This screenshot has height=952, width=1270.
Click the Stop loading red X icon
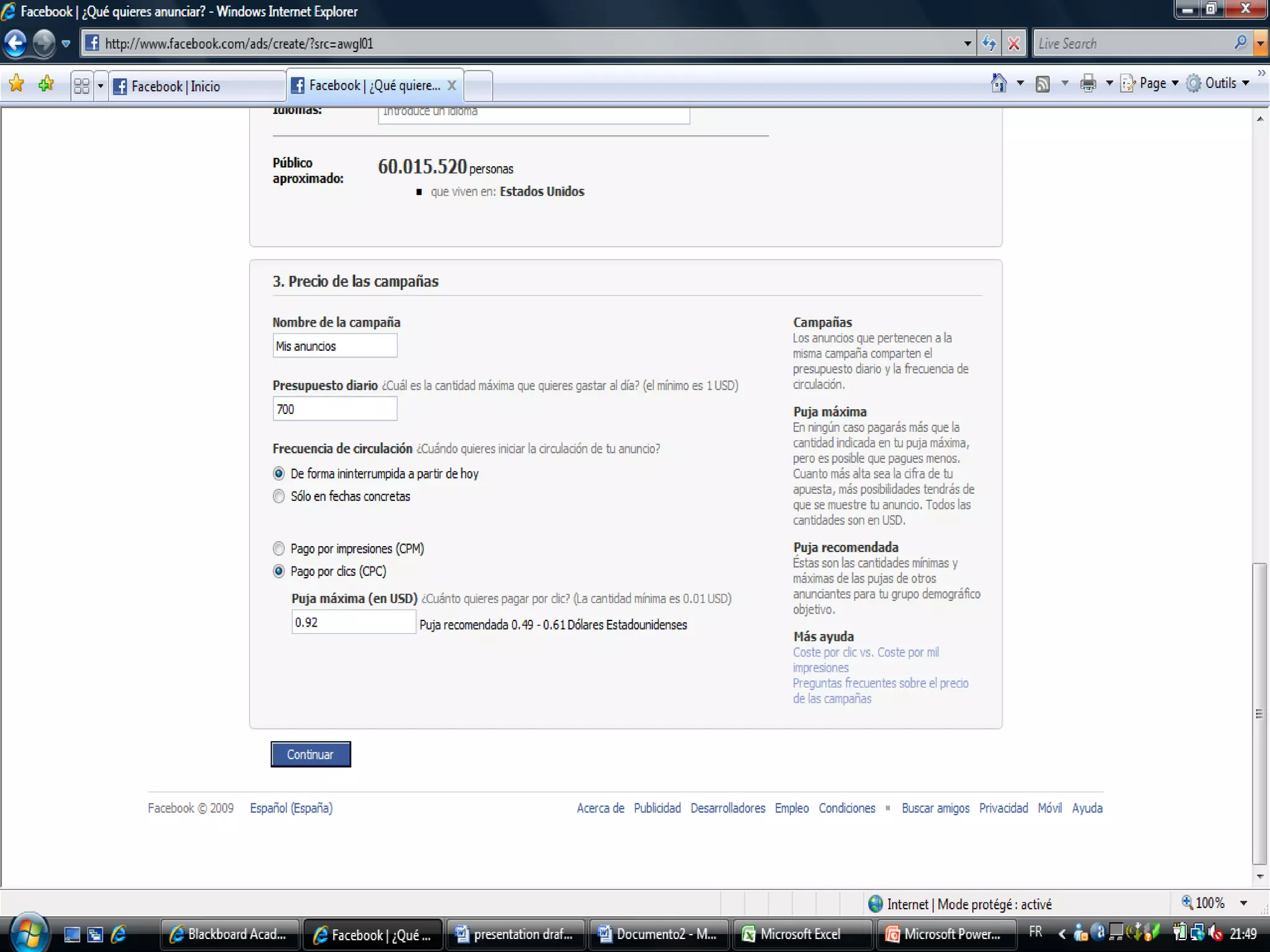tap(1014, 43)
